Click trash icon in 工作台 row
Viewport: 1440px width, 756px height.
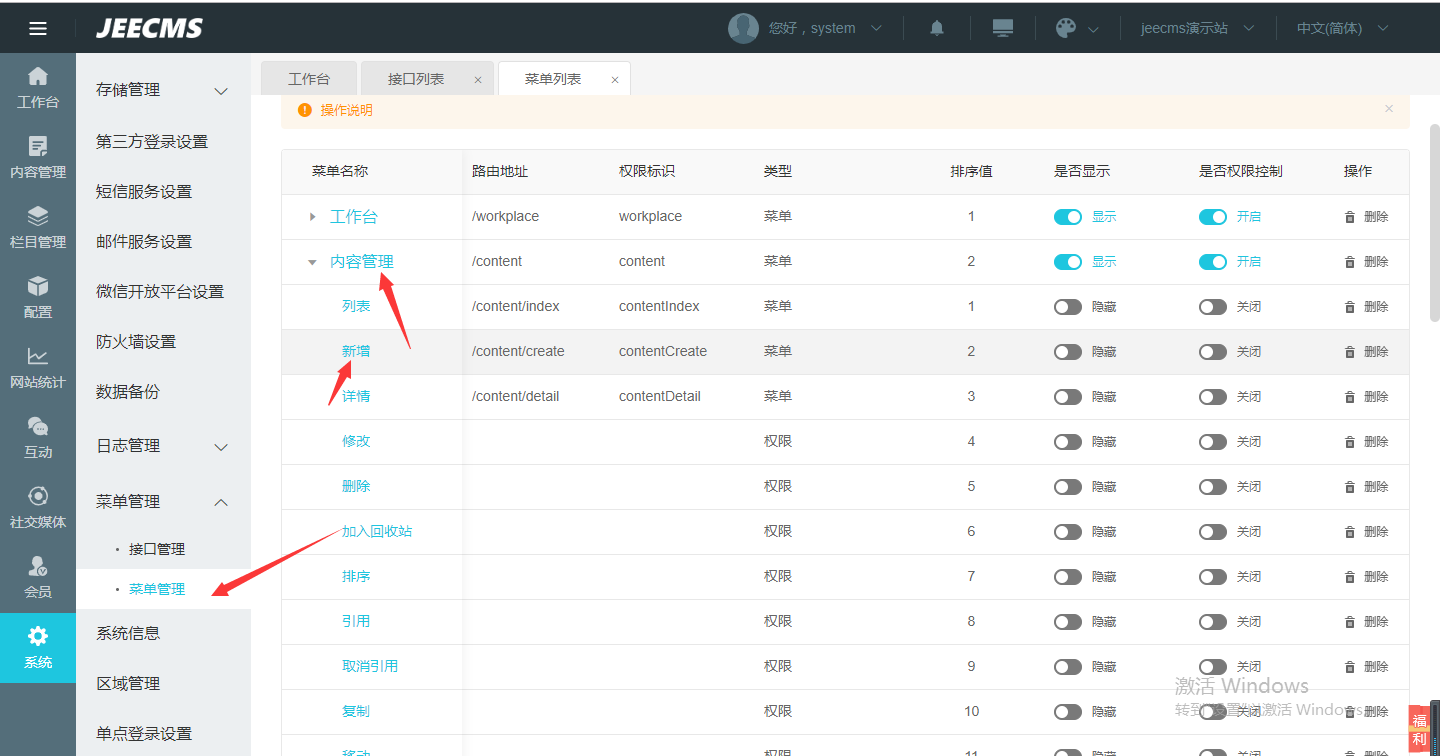(x=1350, y=217)
